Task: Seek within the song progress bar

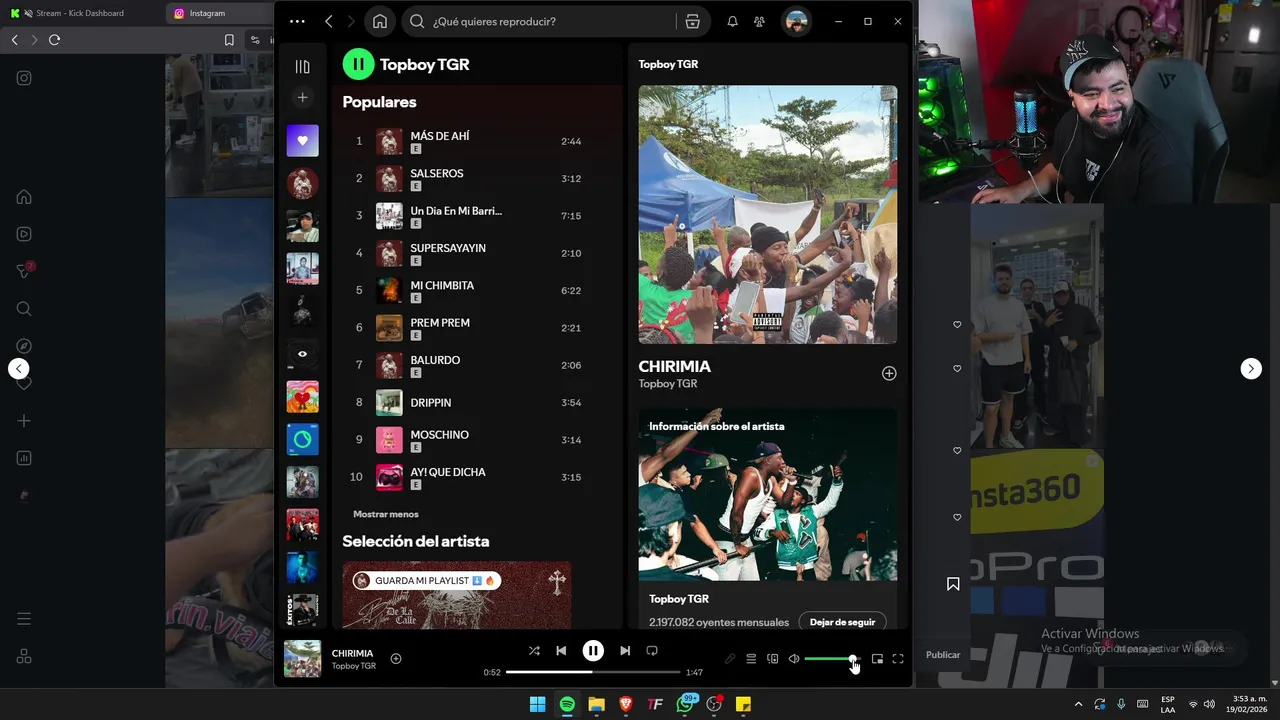Action: tap(593, 672)
